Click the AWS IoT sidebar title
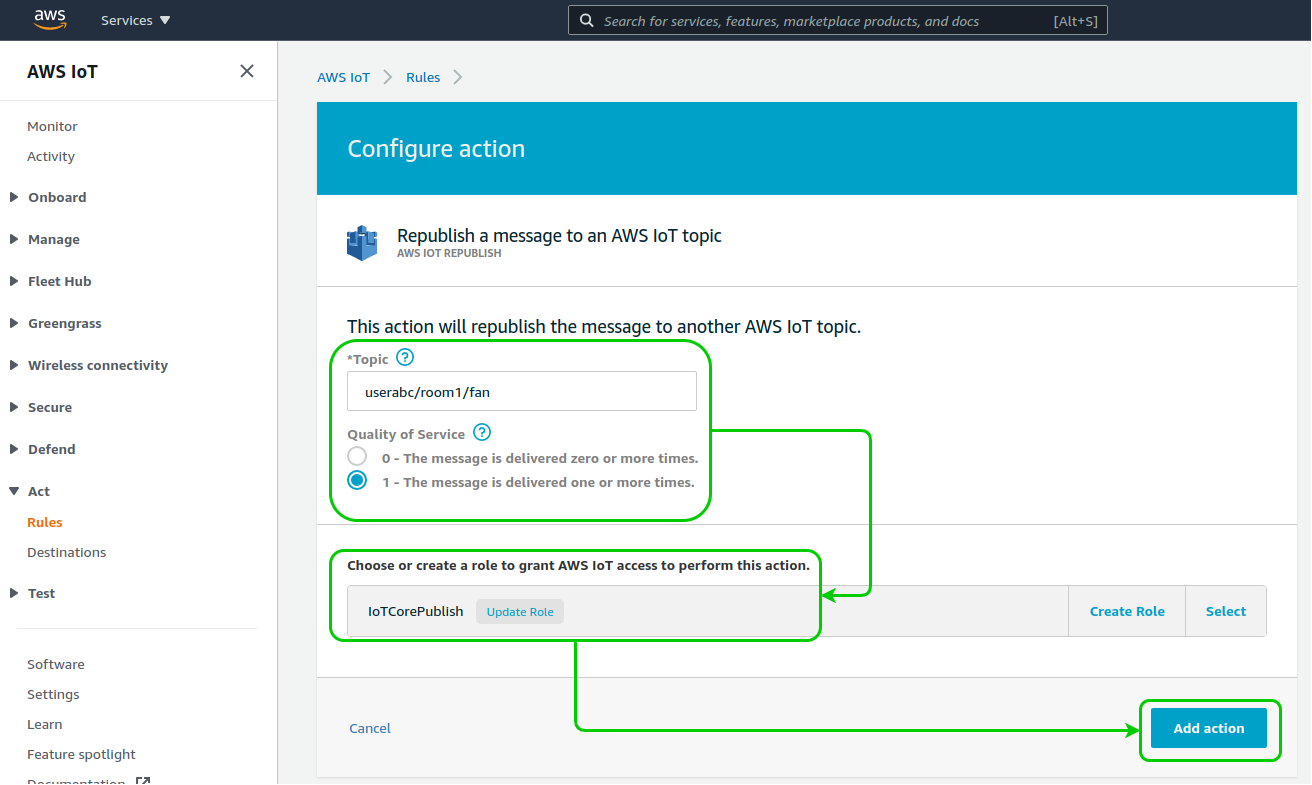Viewport: 1312px width, 785px height. 63,71
